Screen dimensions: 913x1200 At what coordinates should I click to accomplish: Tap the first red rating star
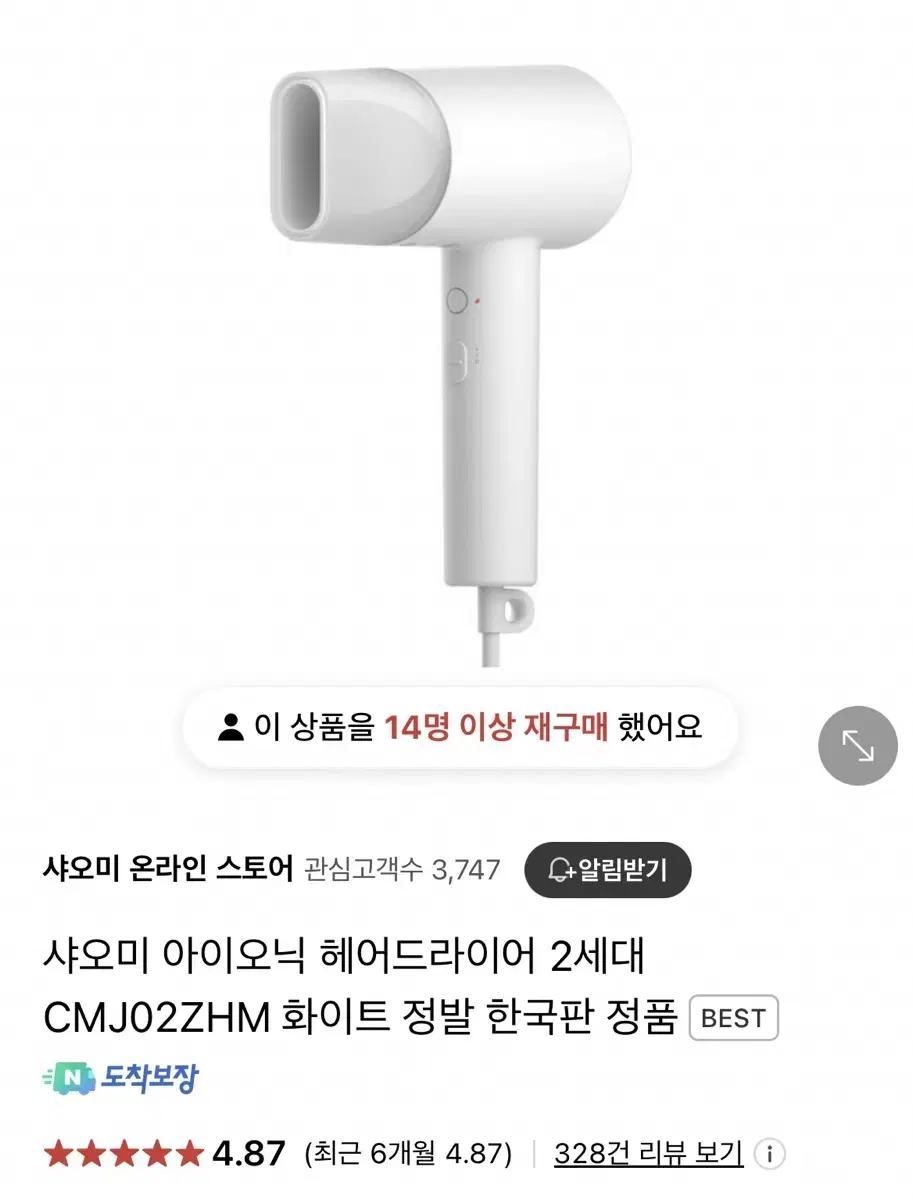tap(59, 1153)
